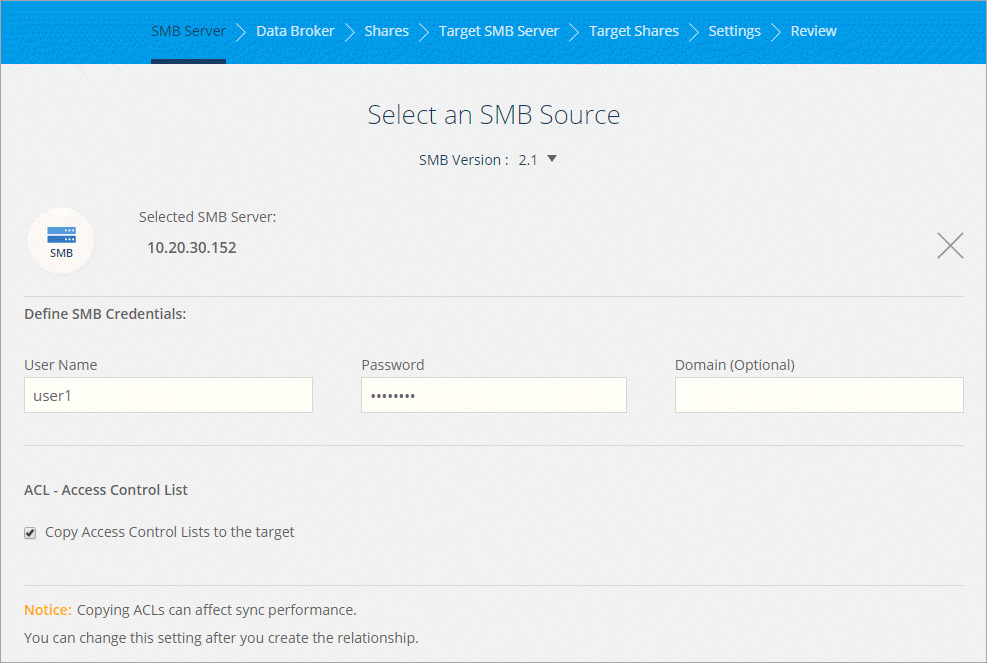Click the round SMB server icon
The height and width of the screenshot is (663, 987).
[x=61, y=240]
